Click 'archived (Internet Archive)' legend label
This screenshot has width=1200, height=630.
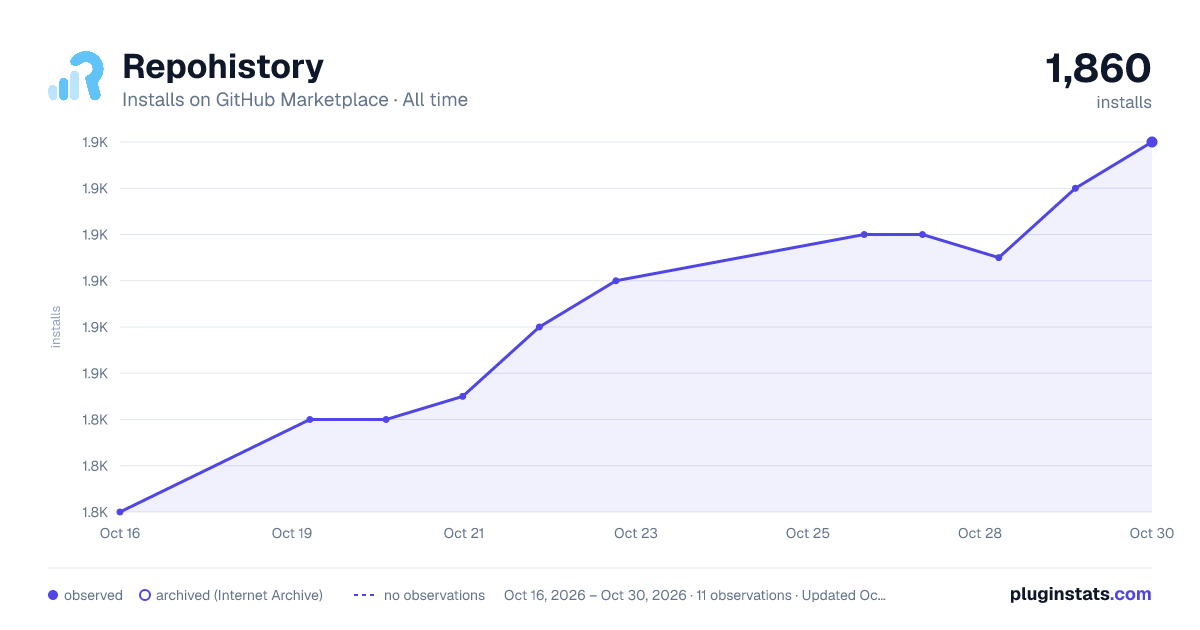coord(239,595)
